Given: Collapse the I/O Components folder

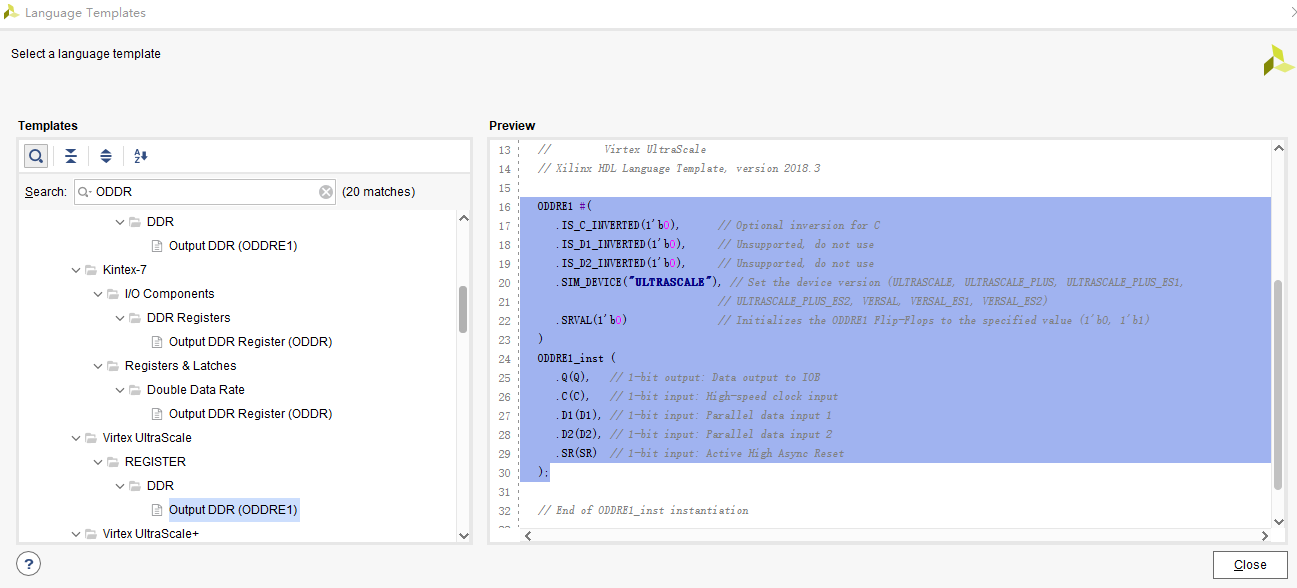Looking at the screenshot, I should coord(98,294).
